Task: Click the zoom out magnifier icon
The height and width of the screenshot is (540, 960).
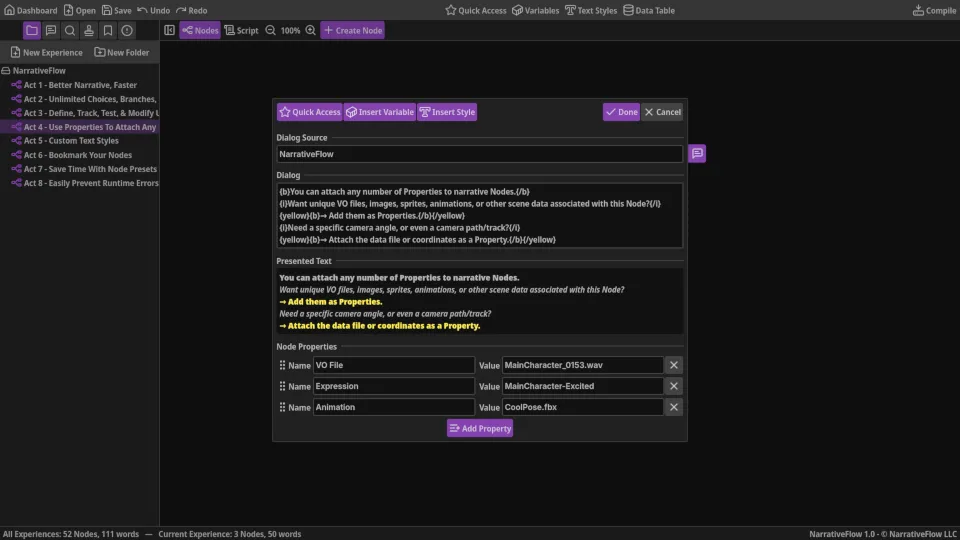Action: click(x=270, y=31)
